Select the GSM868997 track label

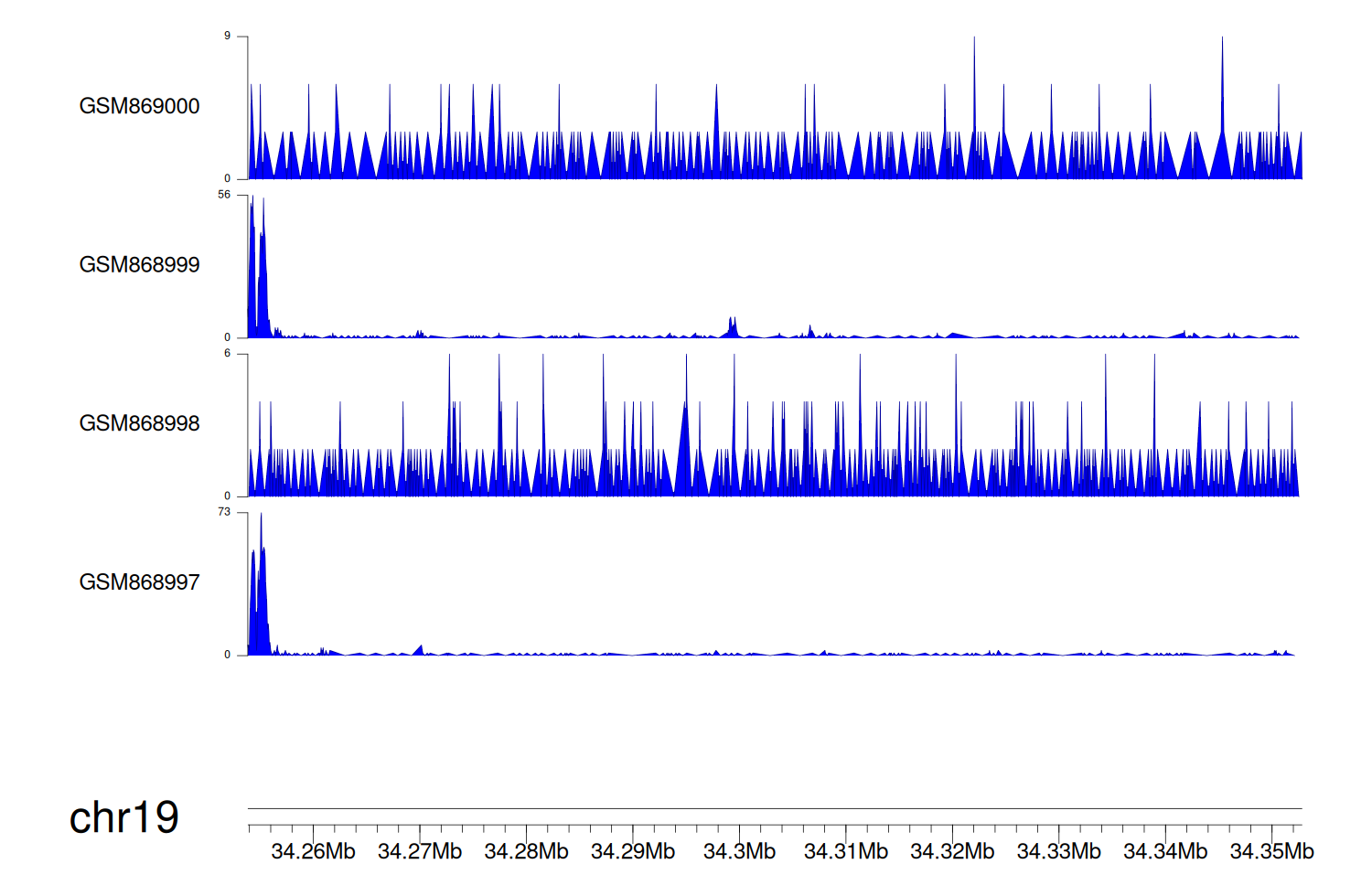coord(139,582)
